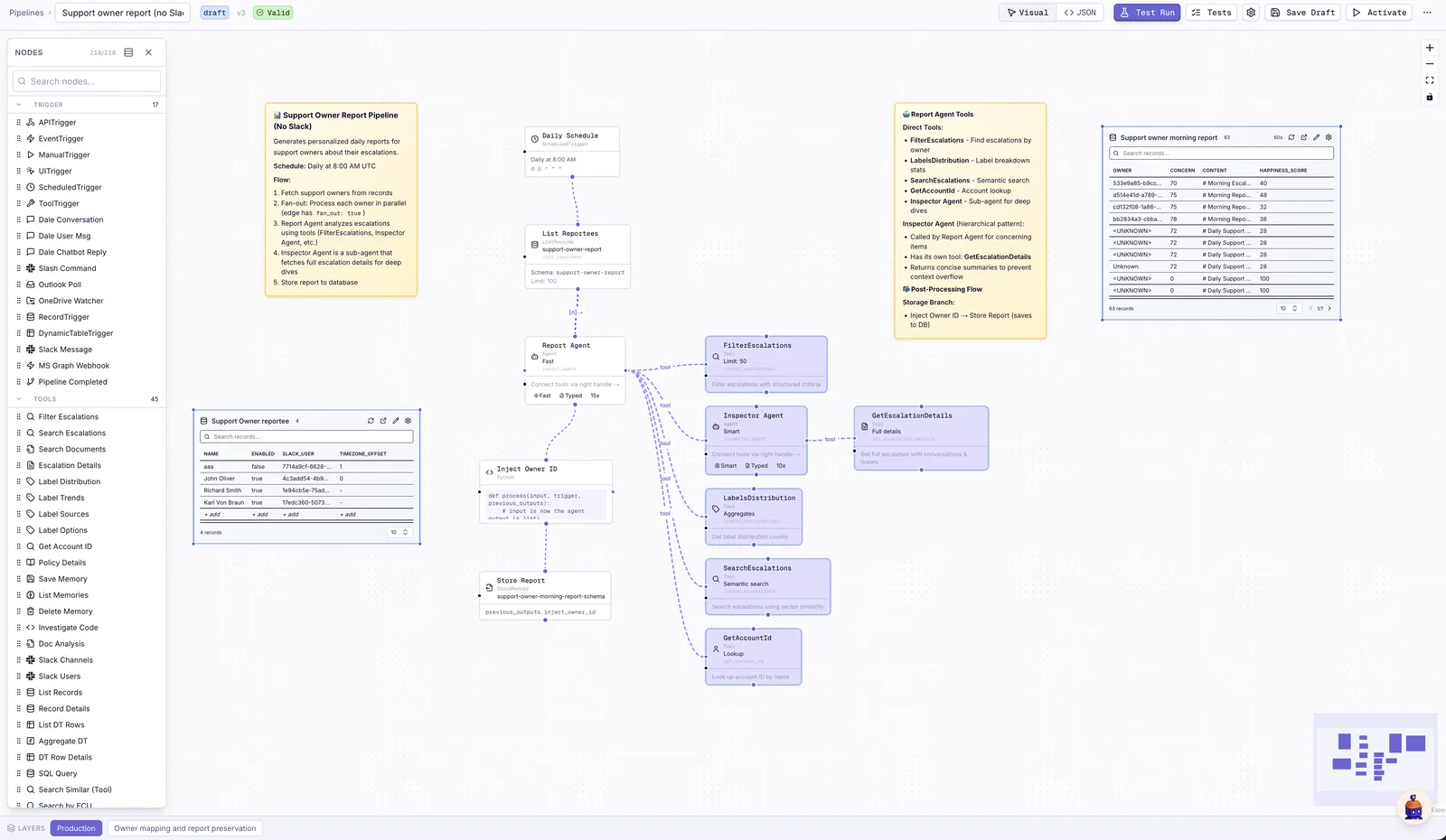Image resolution: width=1446 pixels, height=840 pixels.
Task: Click 'Karl Von Braun' row name
Action: click(x=223, y=502)
